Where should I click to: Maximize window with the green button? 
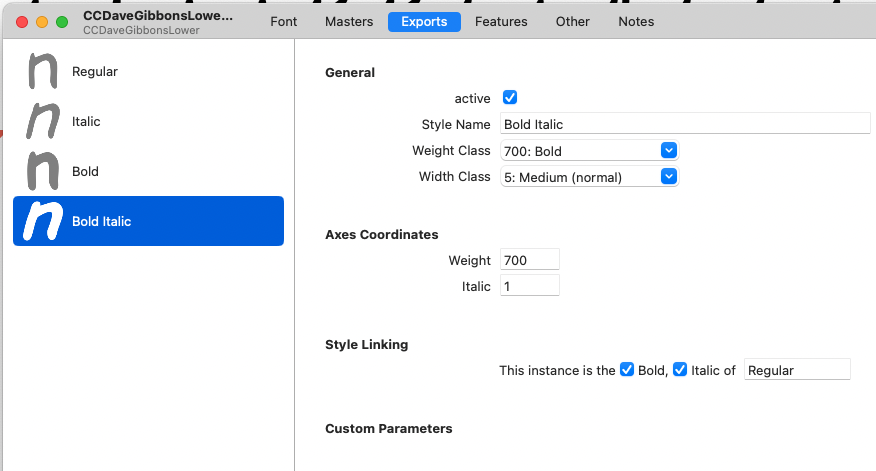coord(62,22)
